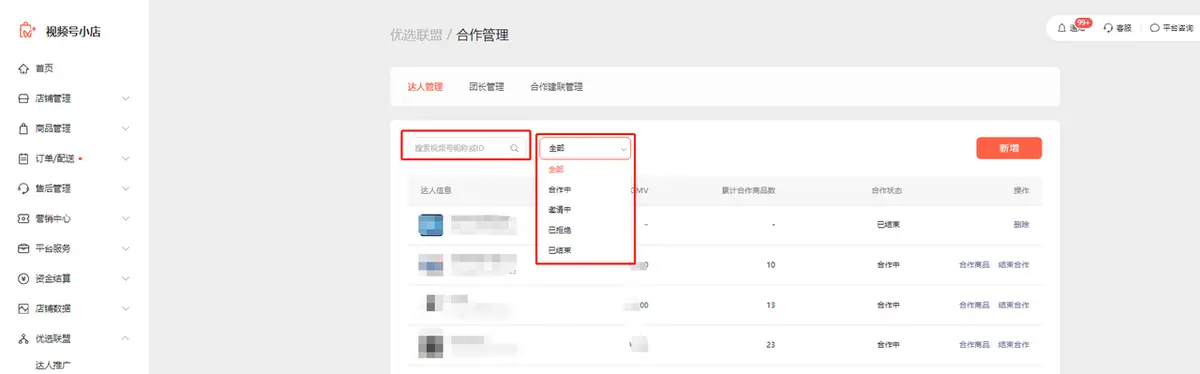Select 全部 option in the dropdown list

point(557,170)
